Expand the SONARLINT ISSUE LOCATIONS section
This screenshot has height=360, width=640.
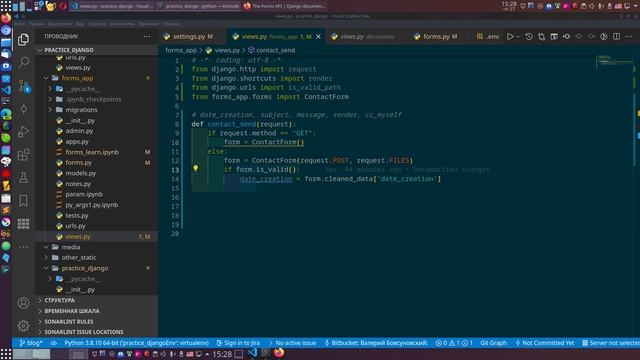pos(96,332)
